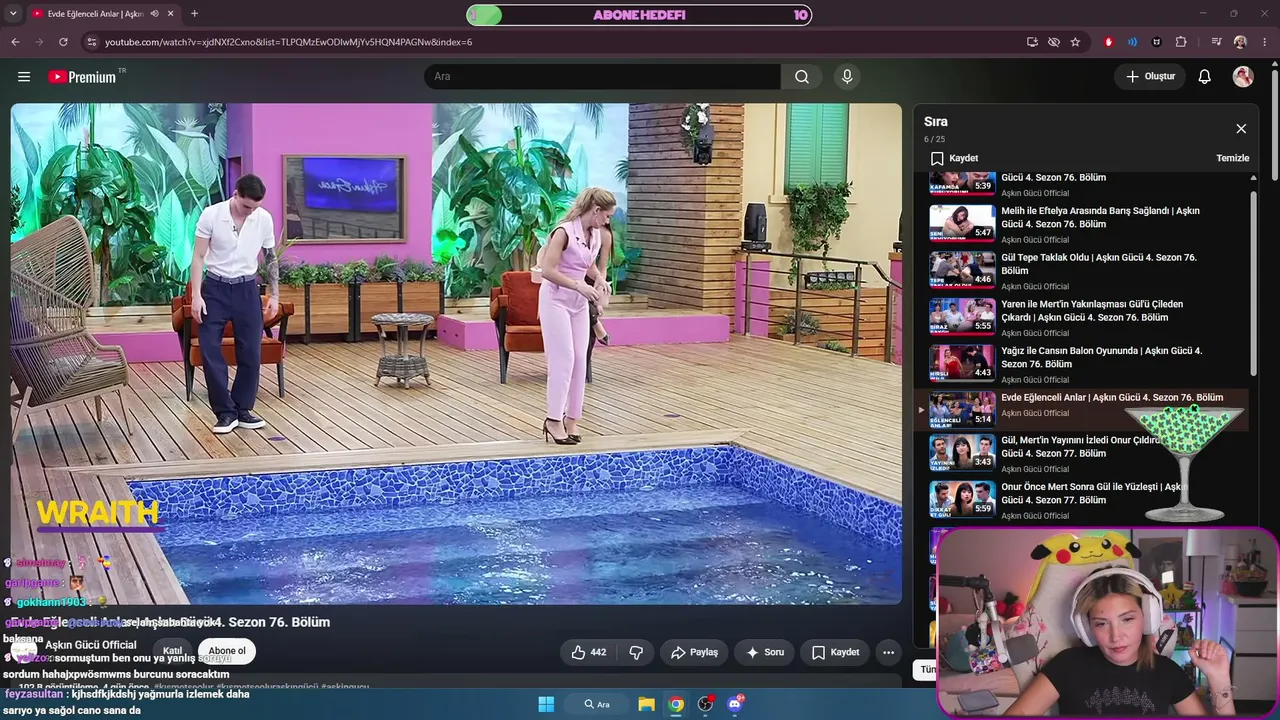Save the video using Kaydet below player
The width and height of the screenshot is (1280, 720).
click(835, 652)
